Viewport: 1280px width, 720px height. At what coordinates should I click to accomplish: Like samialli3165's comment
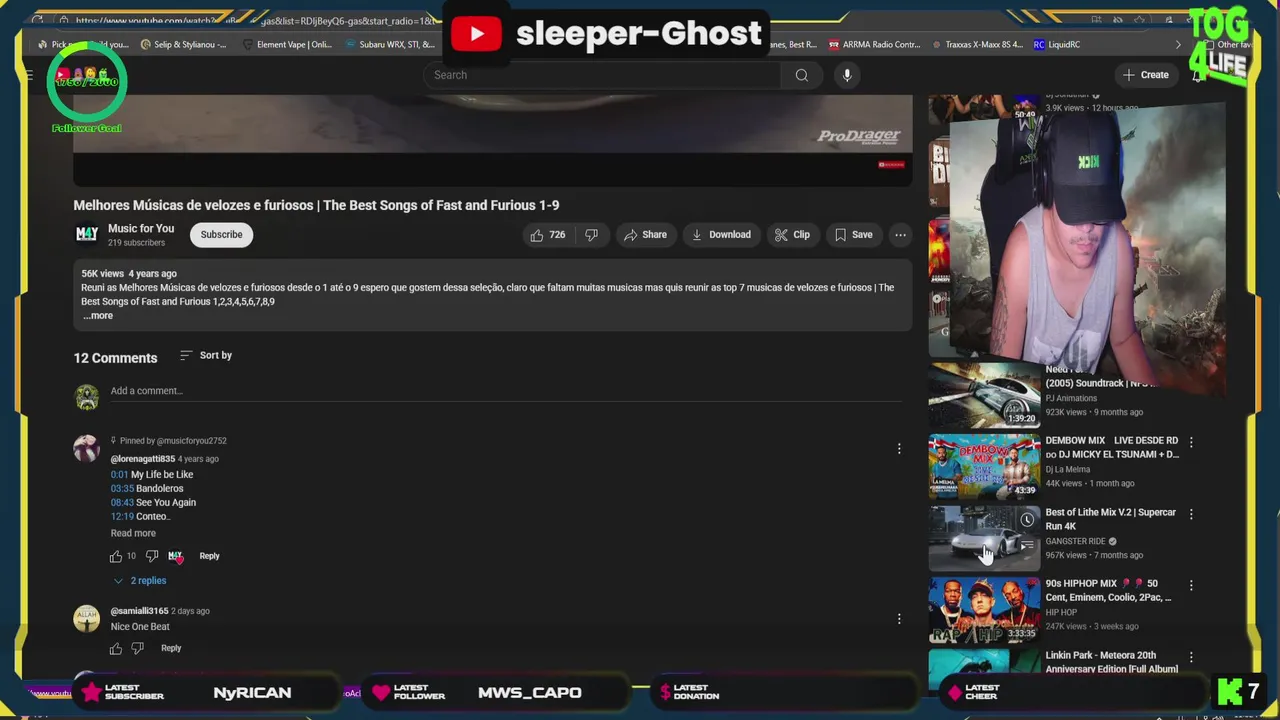[x=116, y=648]
